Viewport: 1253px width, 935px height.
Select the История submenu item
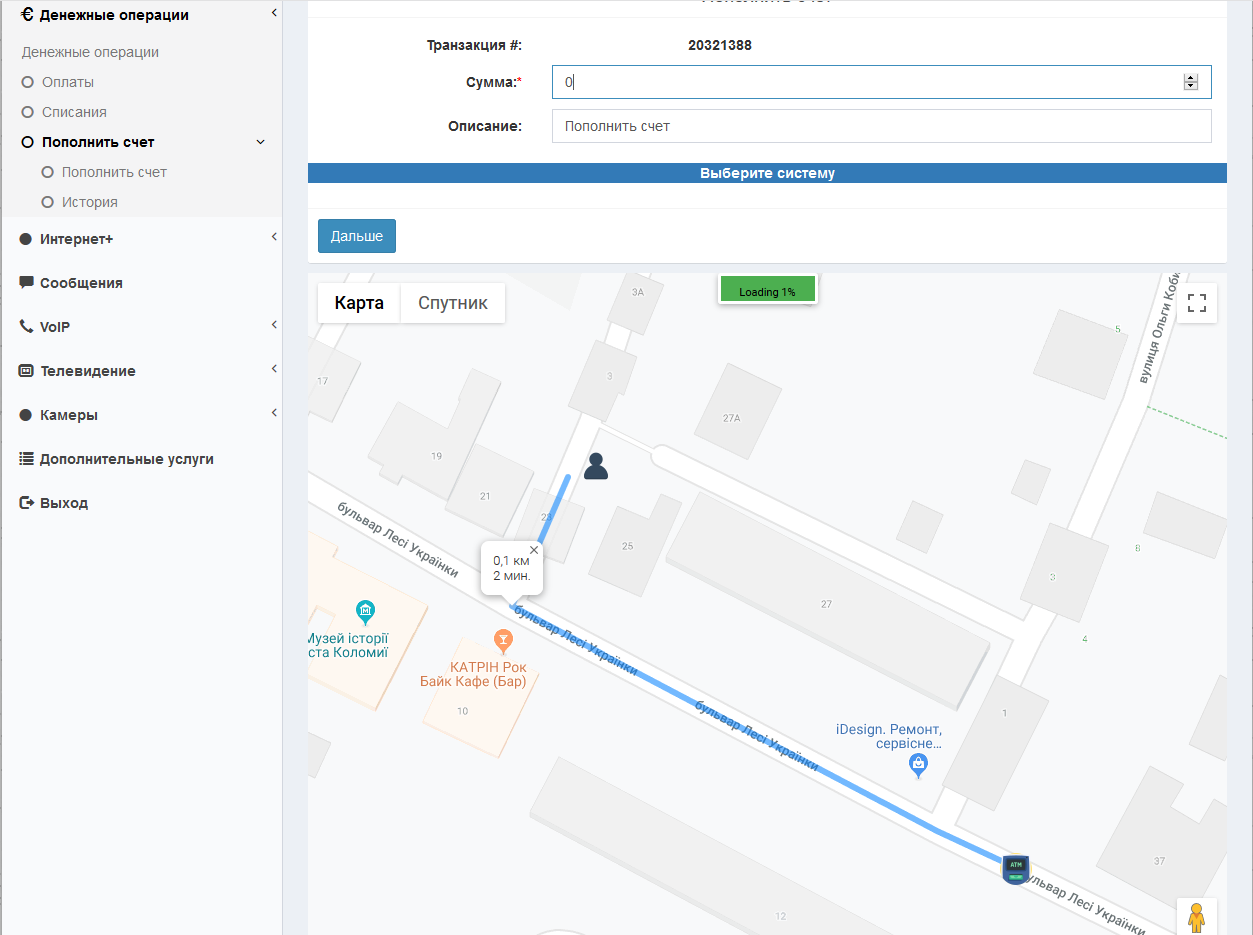(89, 202)
